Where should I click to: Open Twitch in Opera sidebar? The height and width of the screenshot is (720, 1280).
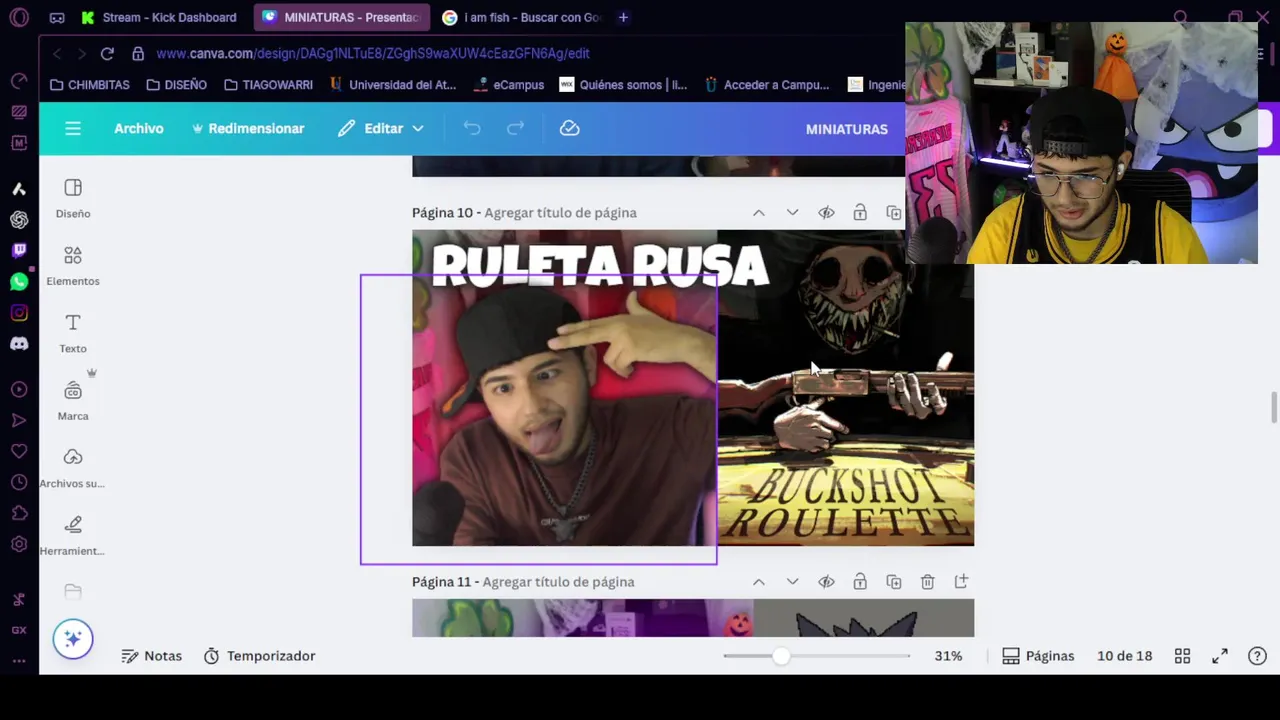[x=19, y=250]
